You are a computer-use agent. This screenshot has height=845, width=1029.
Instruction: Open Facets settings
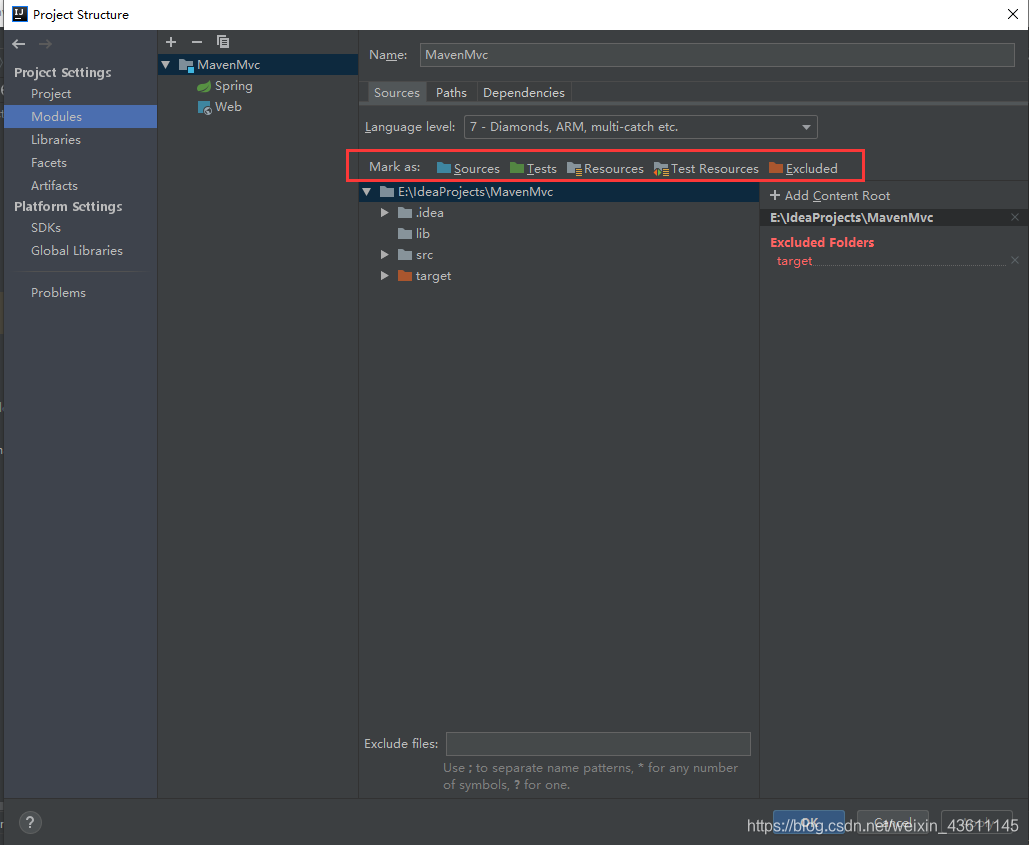pyautogui.click(x=49, y=163)
